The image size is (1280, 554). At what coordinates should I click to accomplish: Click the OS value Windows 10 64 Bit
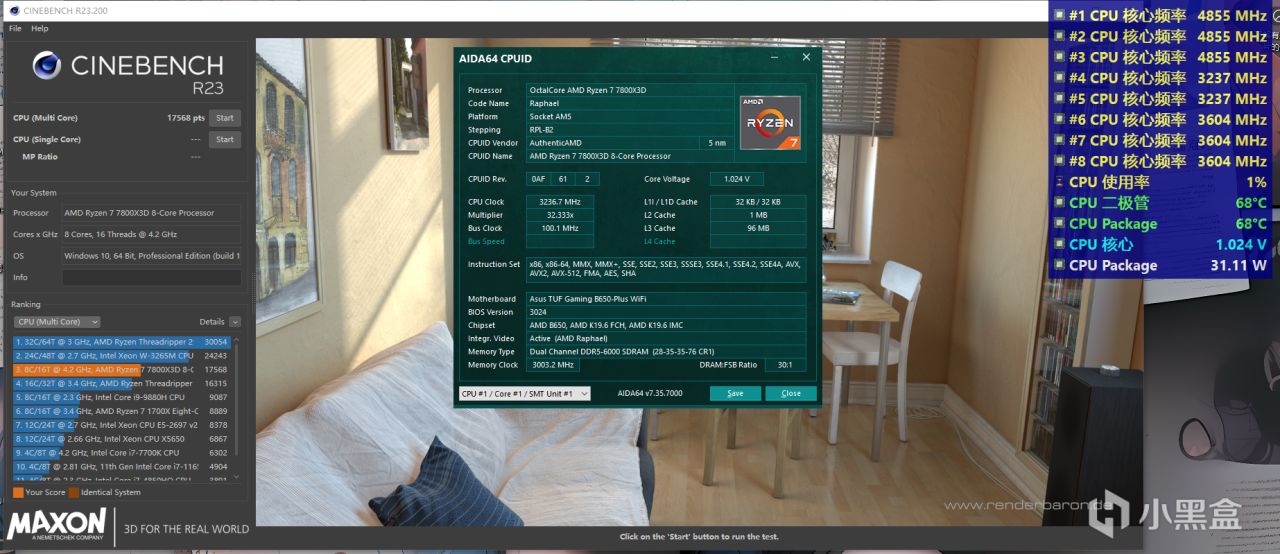point(151,256)
